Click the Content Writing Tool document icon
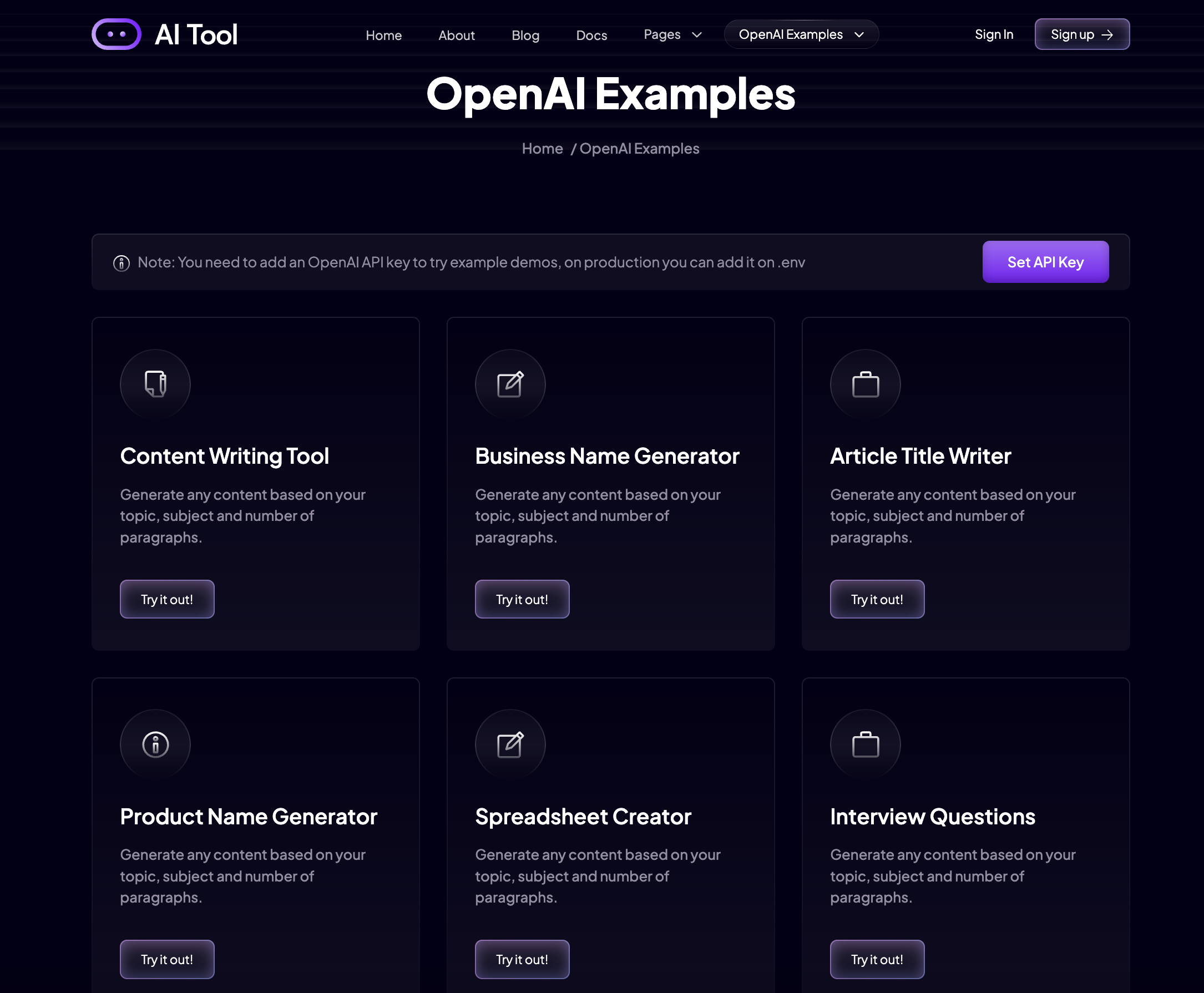 [x=155, y=384]
